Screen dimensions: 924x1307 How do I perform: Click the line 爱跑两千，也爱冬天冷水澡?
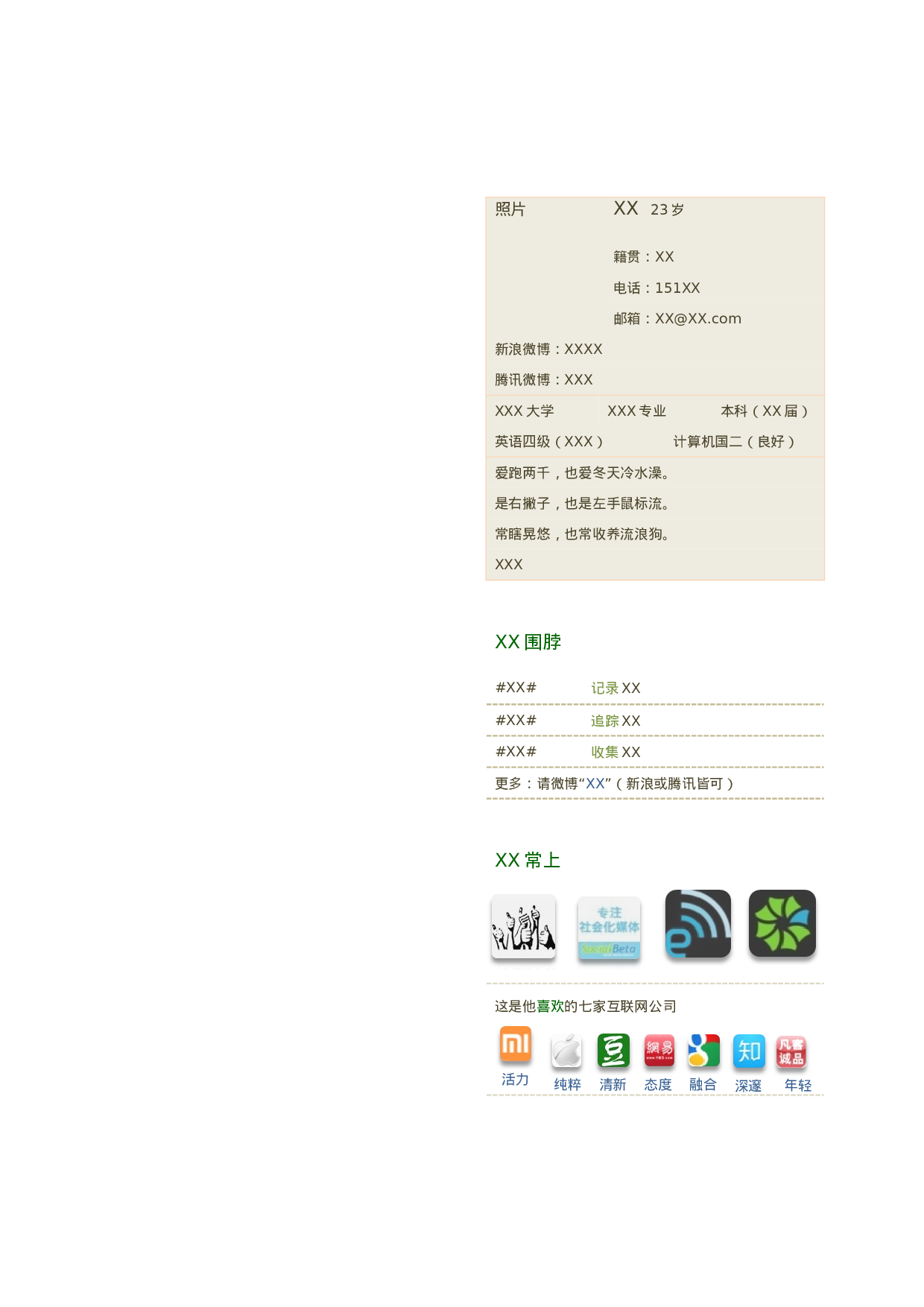point(582,472)
